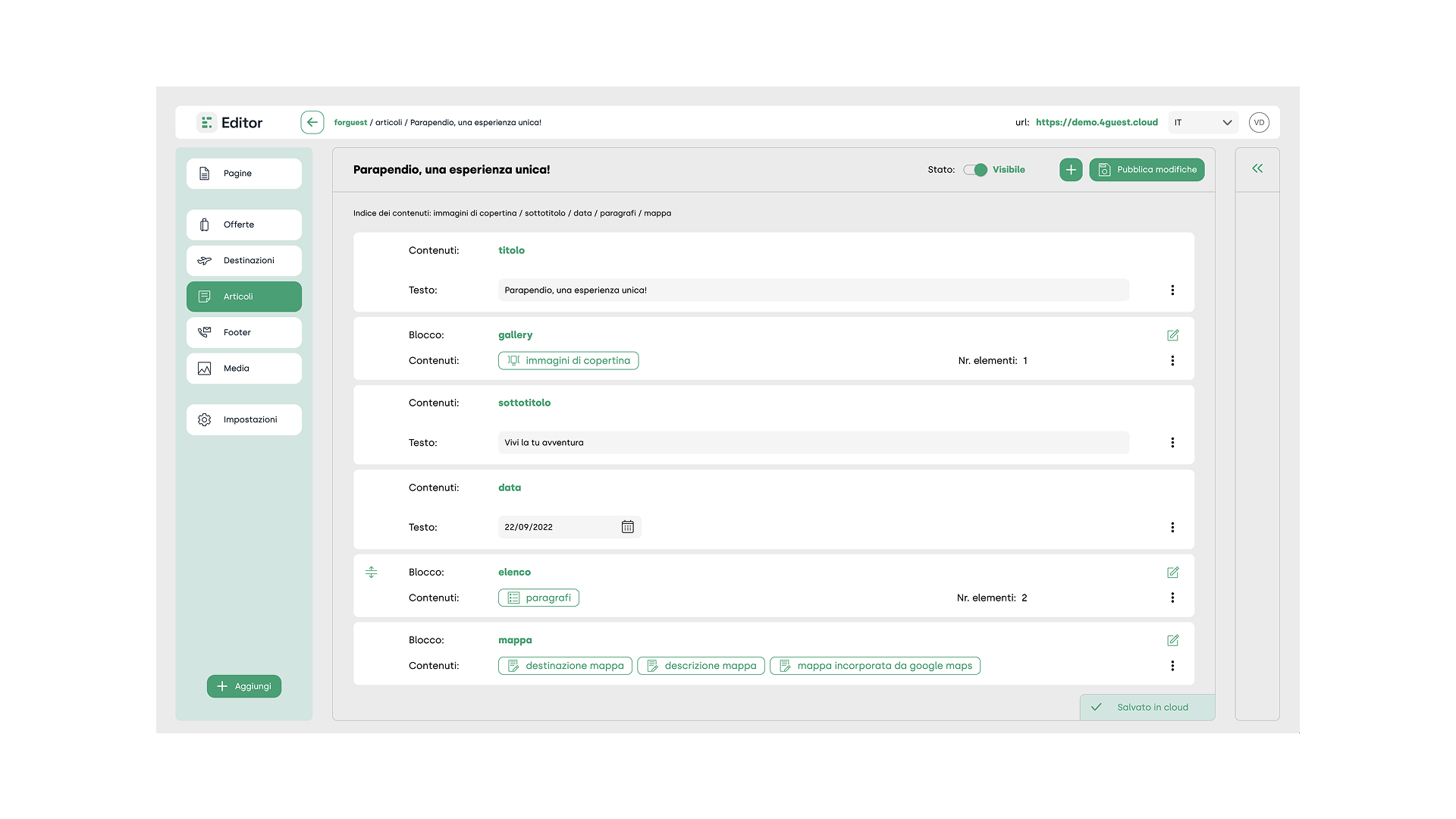Open the three-dot menu for titolo row

1172,290
